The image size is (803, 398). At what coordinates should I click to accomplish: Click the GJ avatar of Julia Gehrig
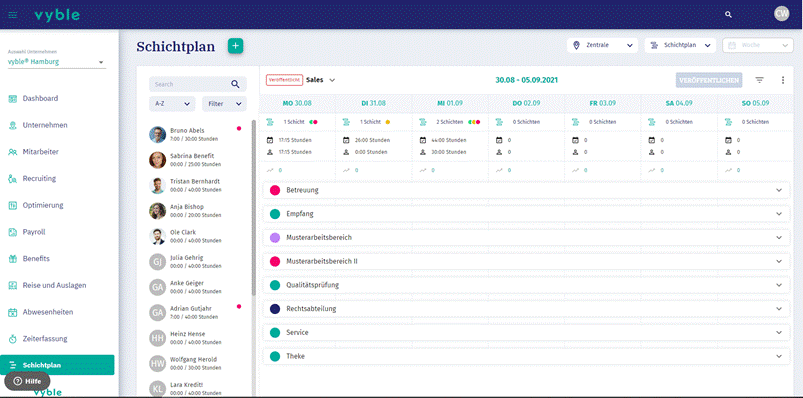coord(157,262)
